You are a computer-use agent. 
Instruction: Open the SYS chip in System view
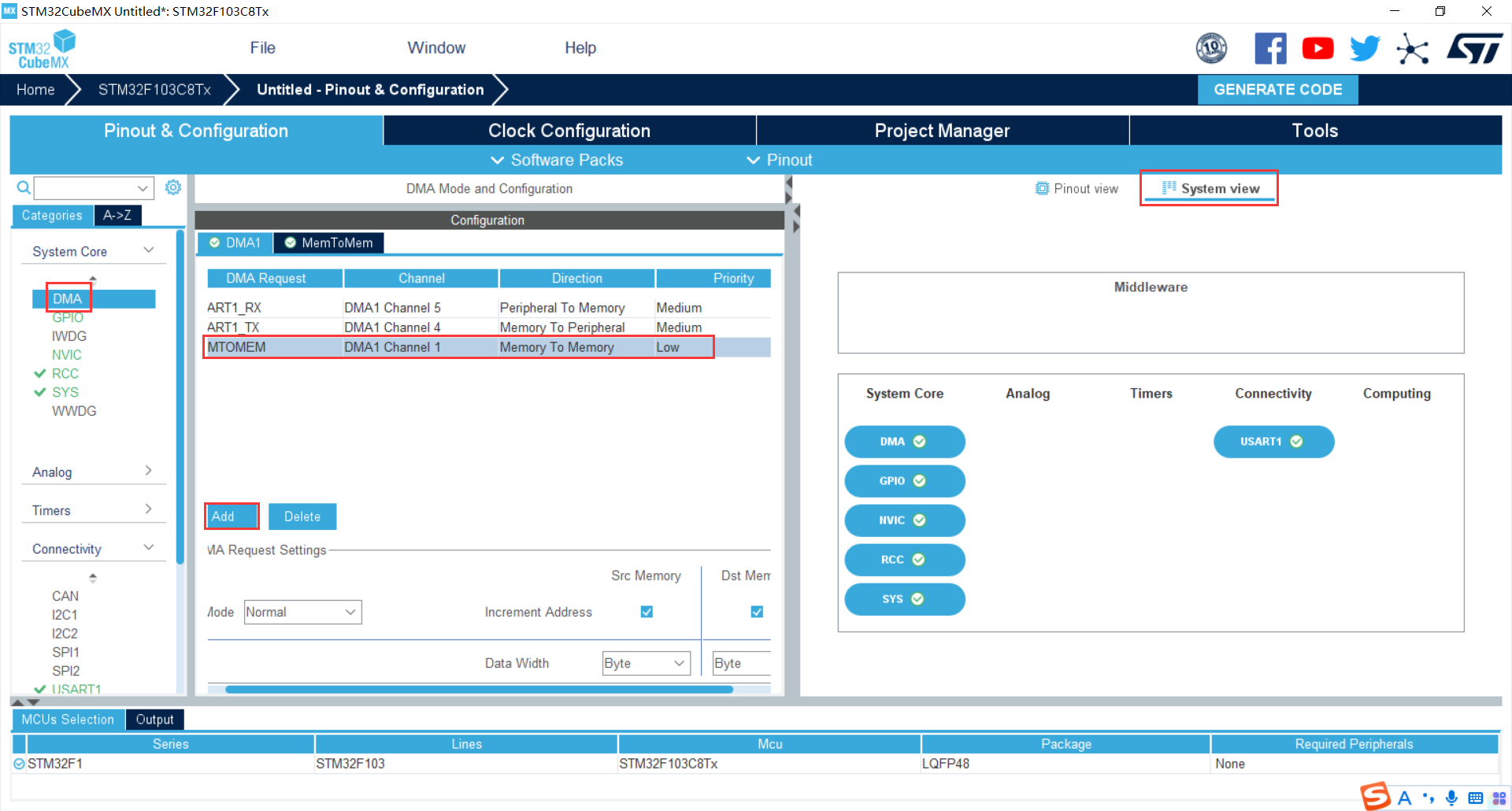(x=904, y=599)
